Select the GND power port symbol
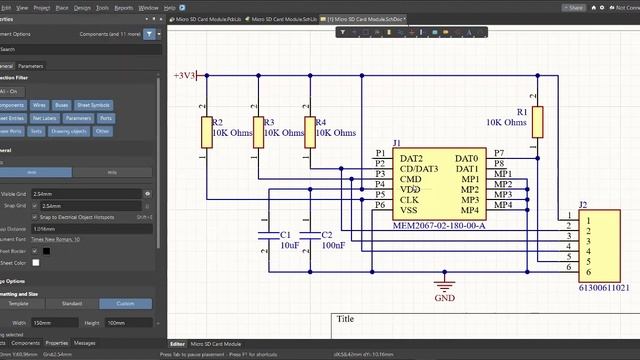The height and width of the screenshot is (360, 640). [444, 287]
